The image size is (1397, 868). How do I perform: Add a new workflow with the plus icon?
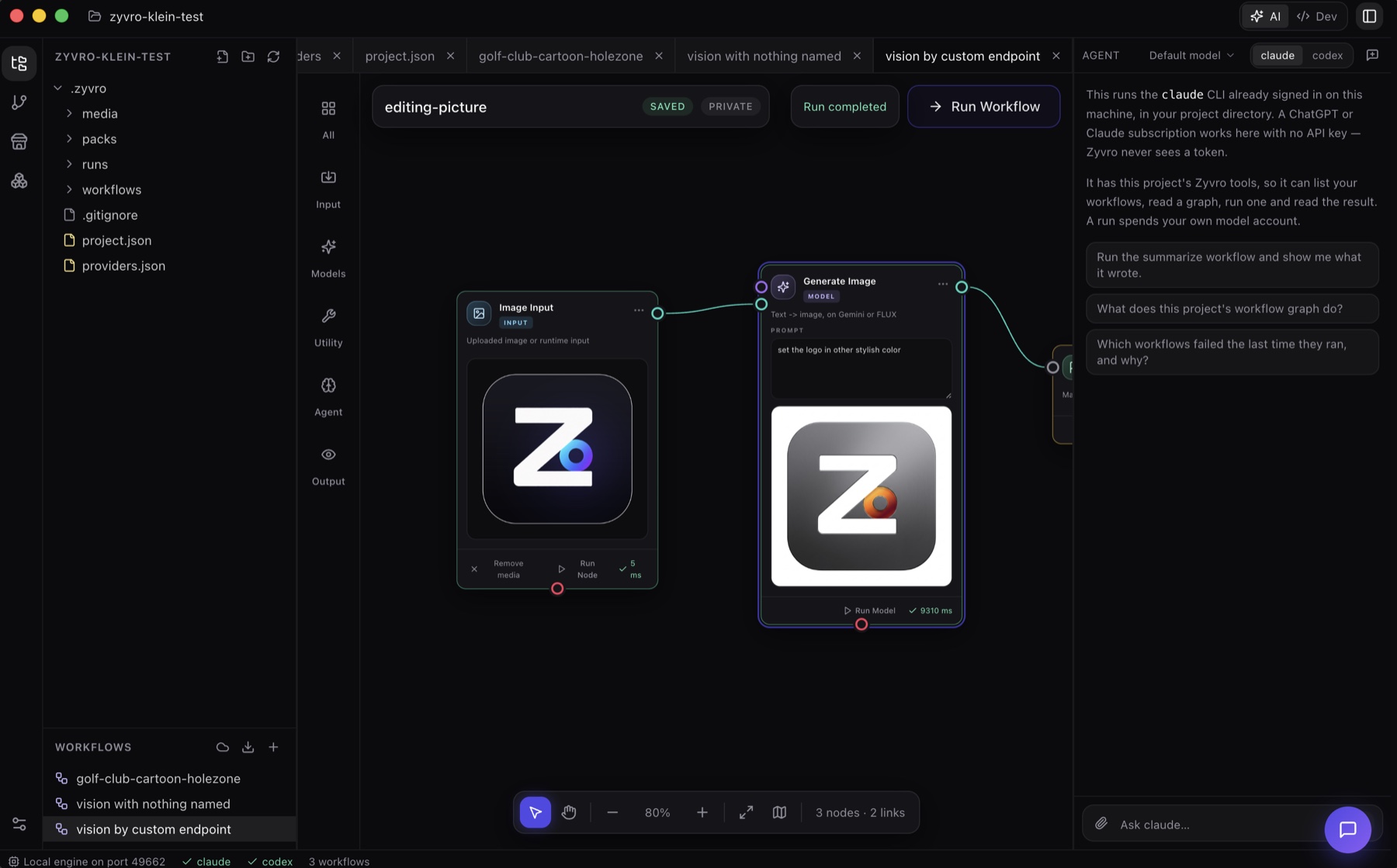point(273,747)
